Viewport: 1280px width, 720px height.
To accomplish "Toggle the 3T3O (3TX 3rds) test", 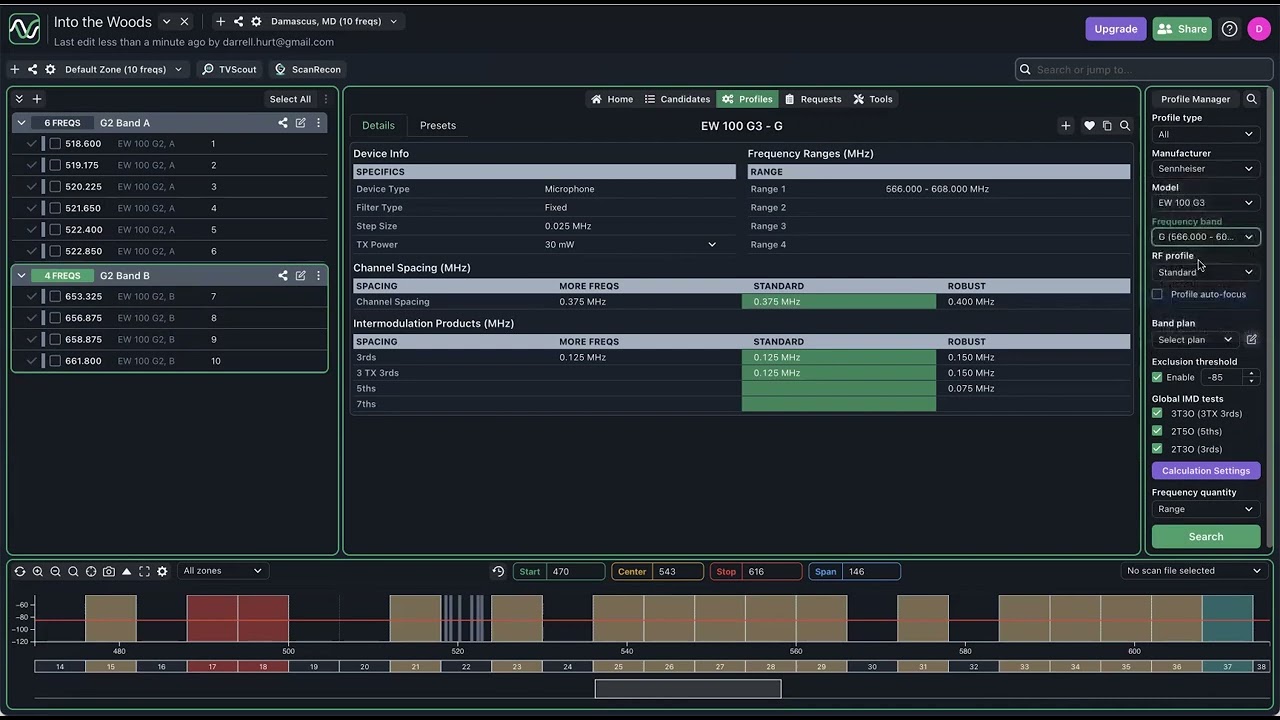I will coord(1157,414).
